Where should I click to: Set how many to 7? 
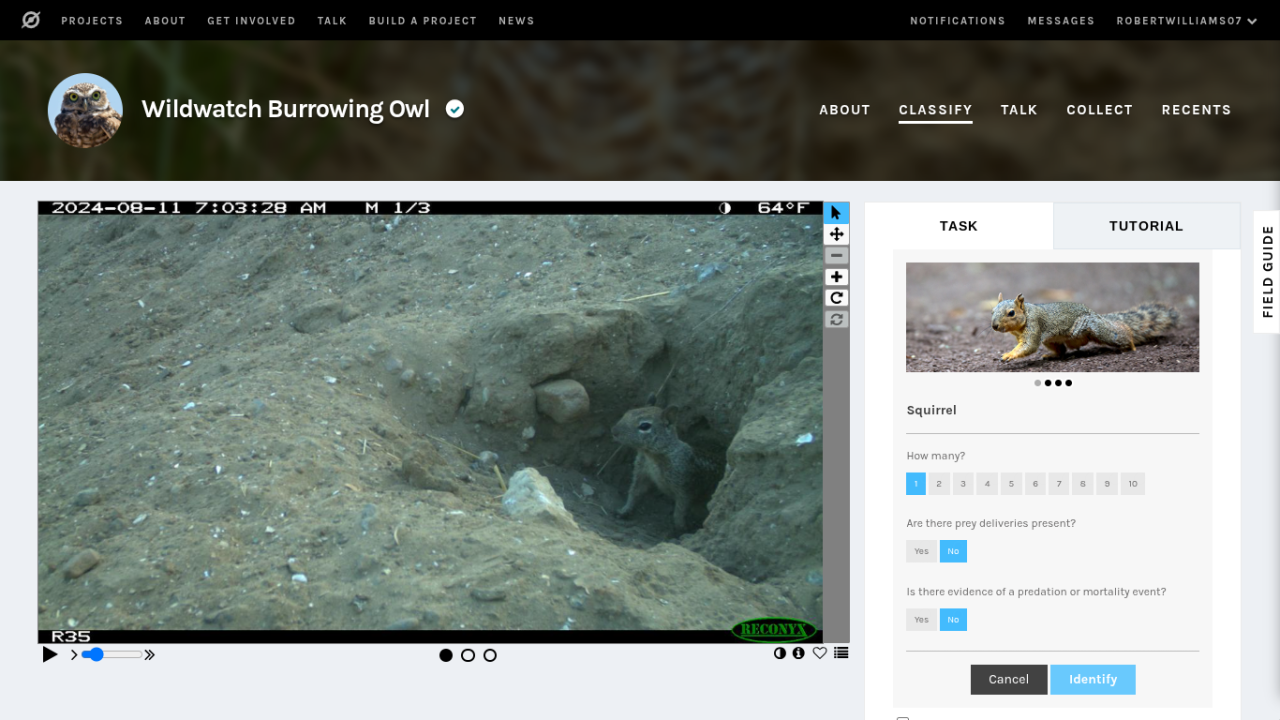click(x=1059, y=484)
